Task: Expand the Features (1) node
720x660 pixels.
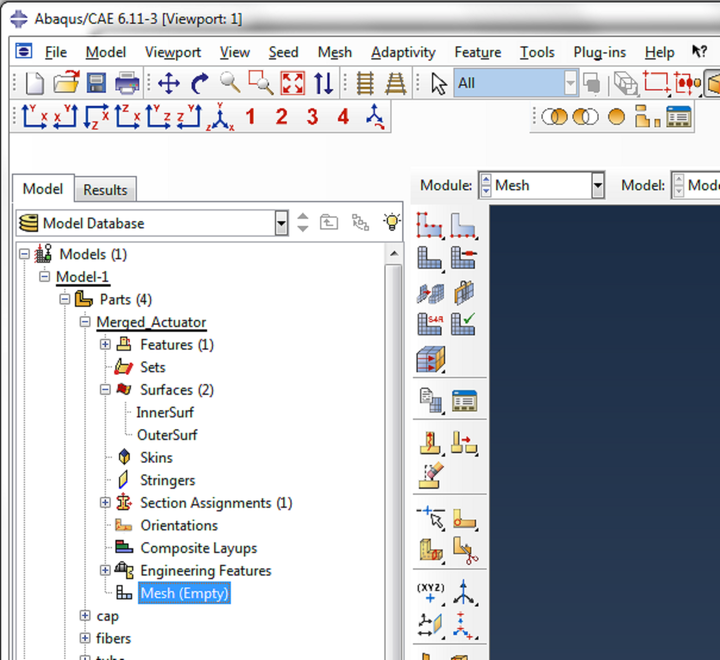Action: (105, 344)
